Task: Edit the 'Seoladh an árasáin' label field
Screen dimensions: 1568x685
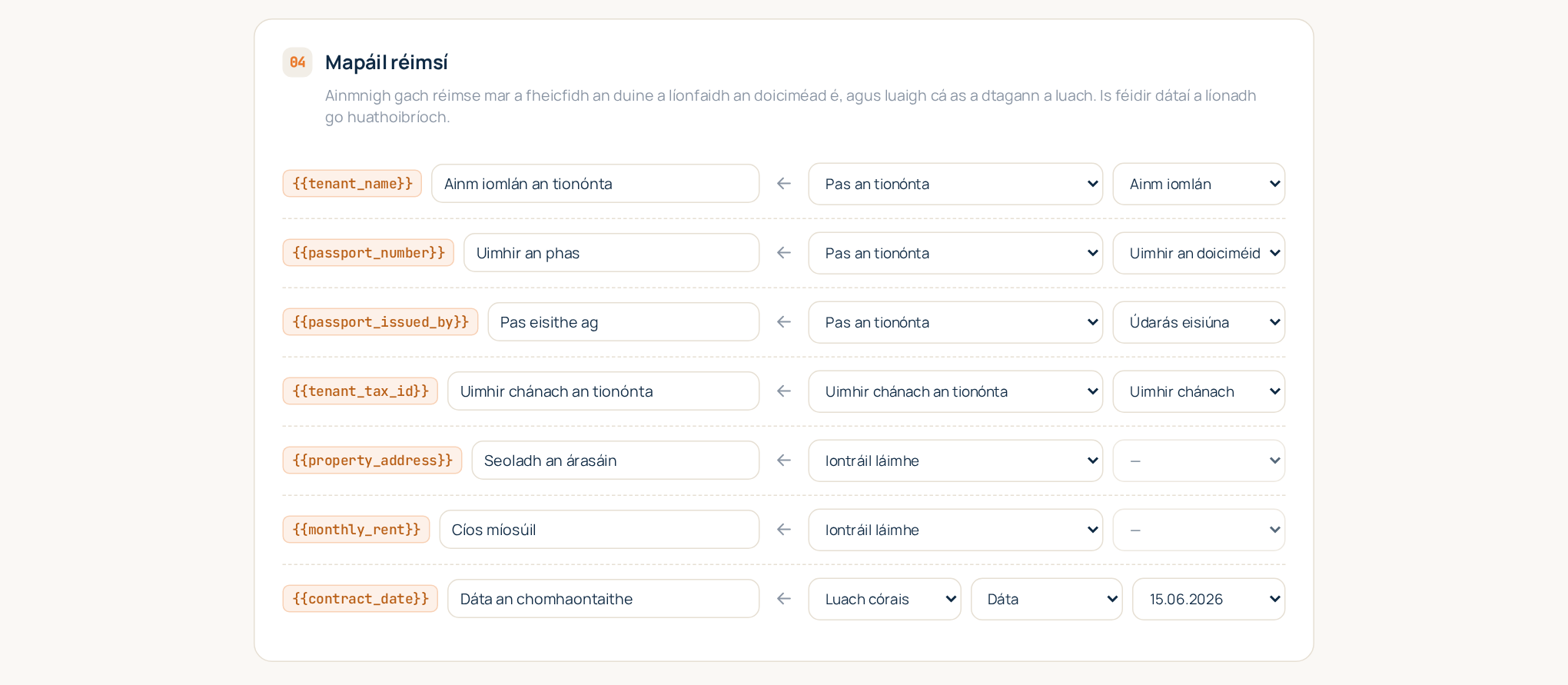Action: [616, 461]
